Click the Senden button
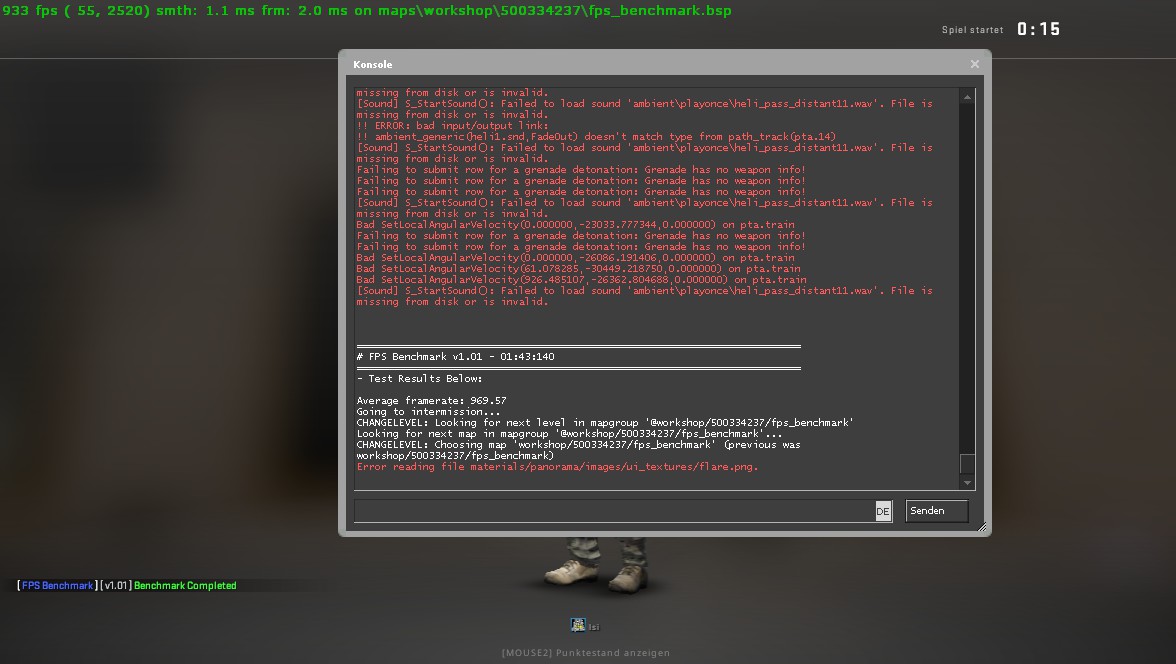1176x664 pixels. [937, 511]
